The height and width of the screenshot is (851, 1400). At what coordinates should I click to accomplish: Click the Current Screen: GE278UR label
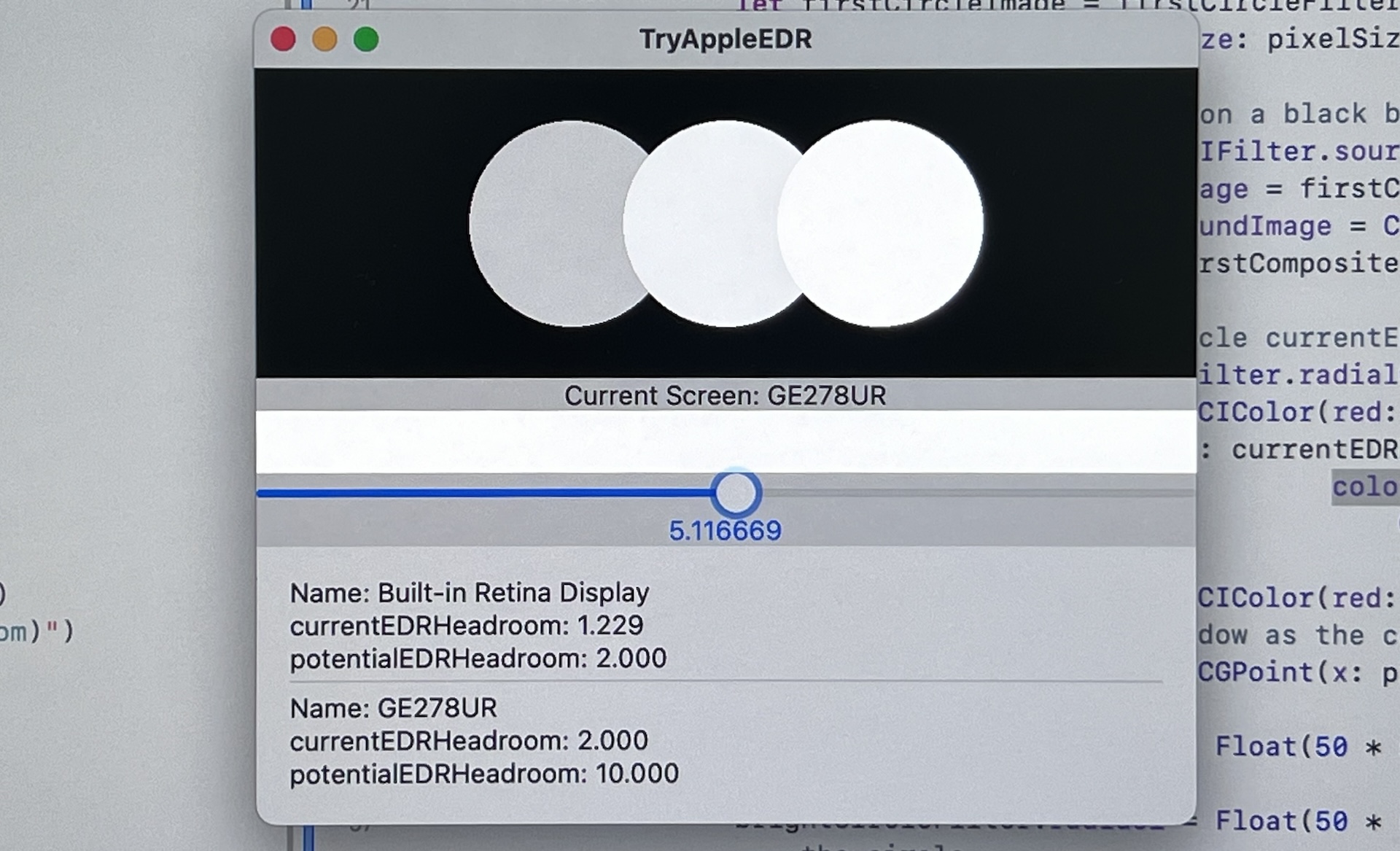[x=725, y=396]
